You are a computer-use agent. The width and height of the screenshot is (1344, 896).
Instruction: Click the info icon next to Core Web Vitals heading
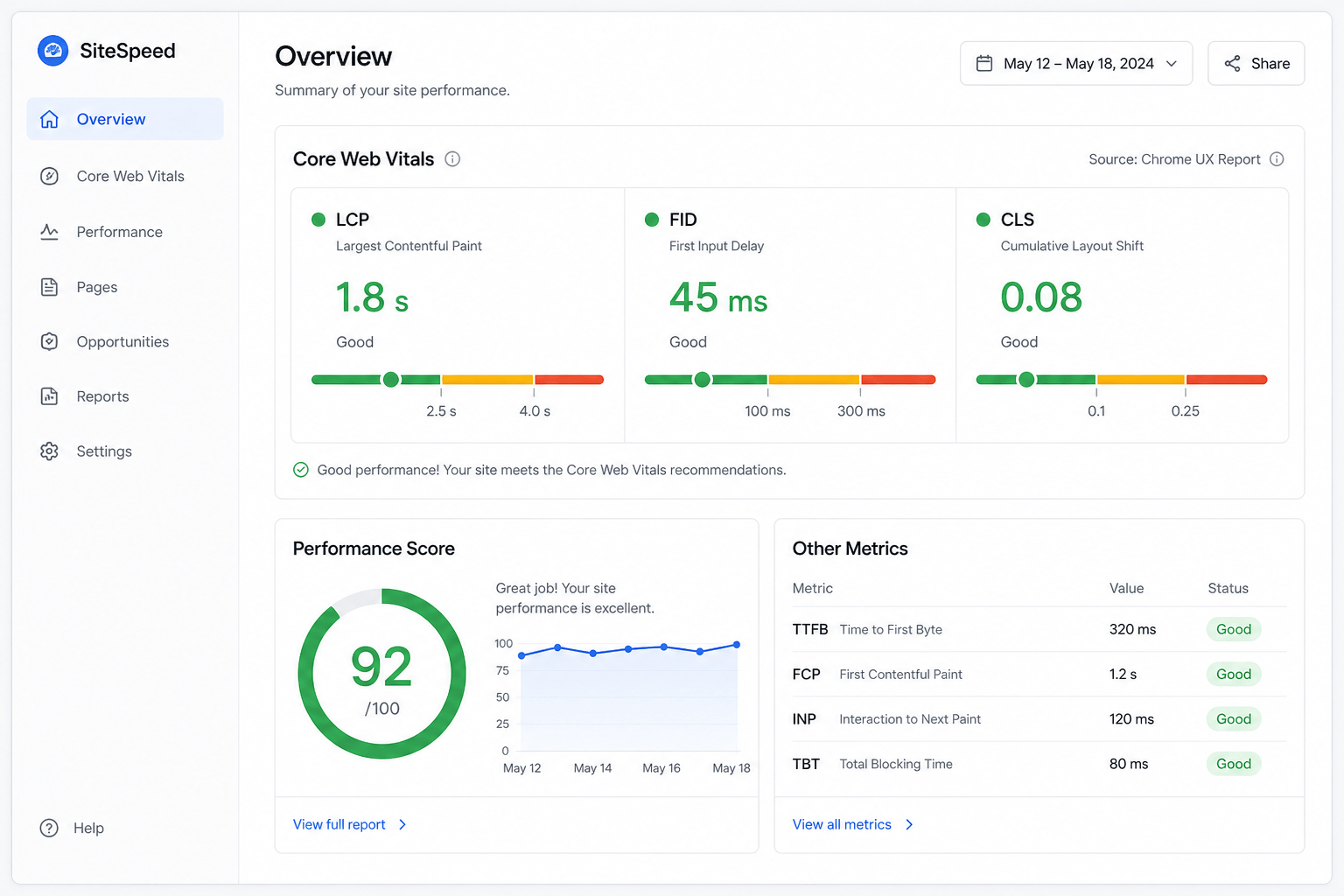452,159
